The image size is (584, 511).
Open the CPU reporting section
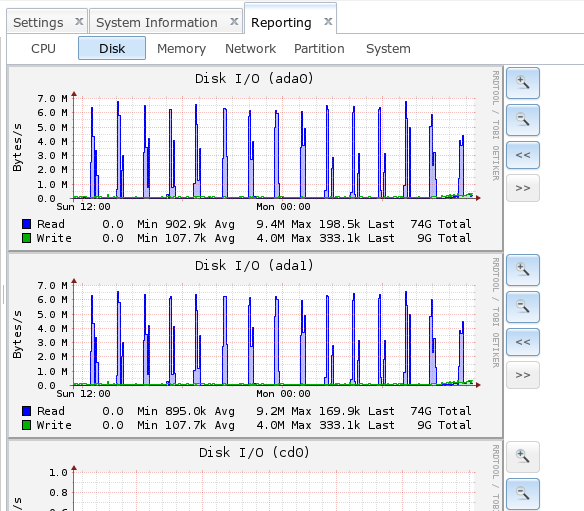coord(44,48)
